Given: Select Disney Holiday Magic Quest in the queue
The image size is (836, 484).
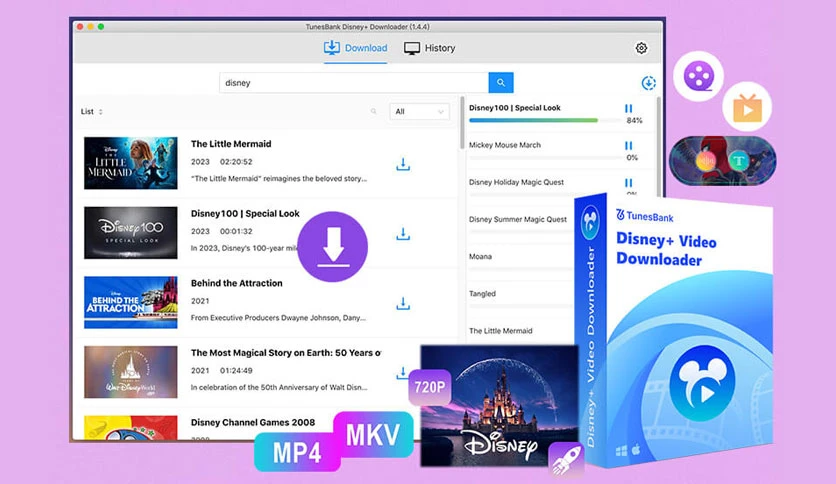Looking at the screenshot, I should tap(516, 182).
